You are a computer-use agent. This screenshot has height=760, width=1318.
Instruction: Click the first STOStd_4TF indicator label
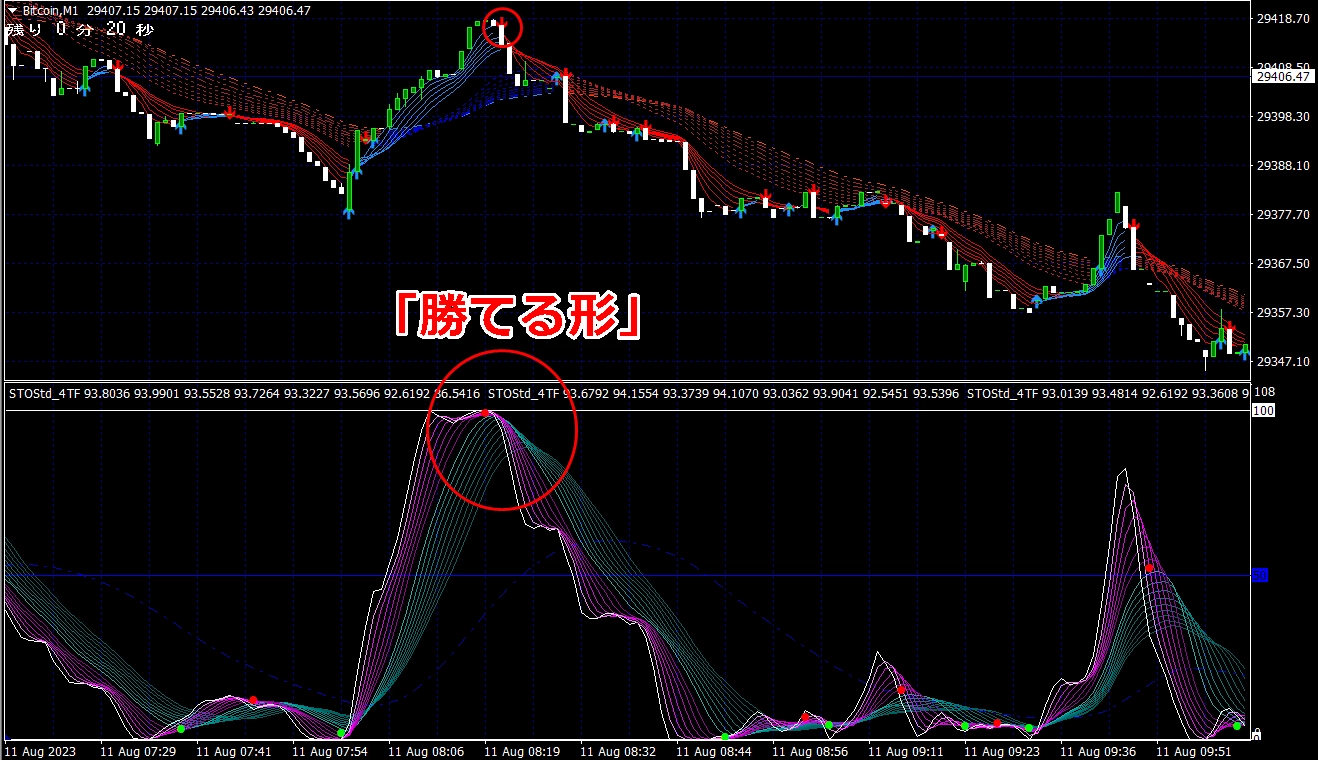click(x=47, y=394)
